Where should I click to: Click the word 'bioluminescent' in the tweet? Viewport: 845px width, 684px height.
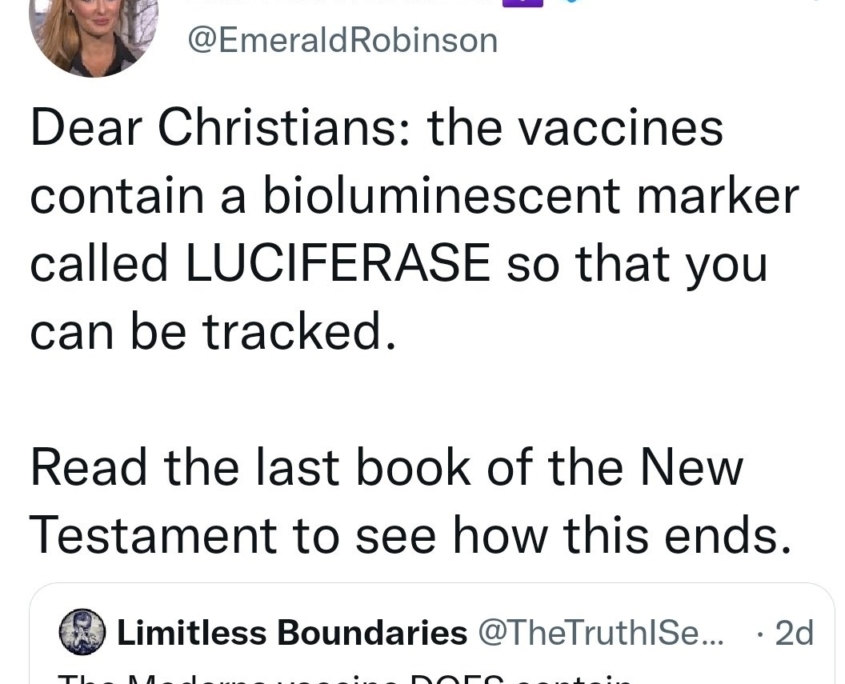tap(441, 195)
